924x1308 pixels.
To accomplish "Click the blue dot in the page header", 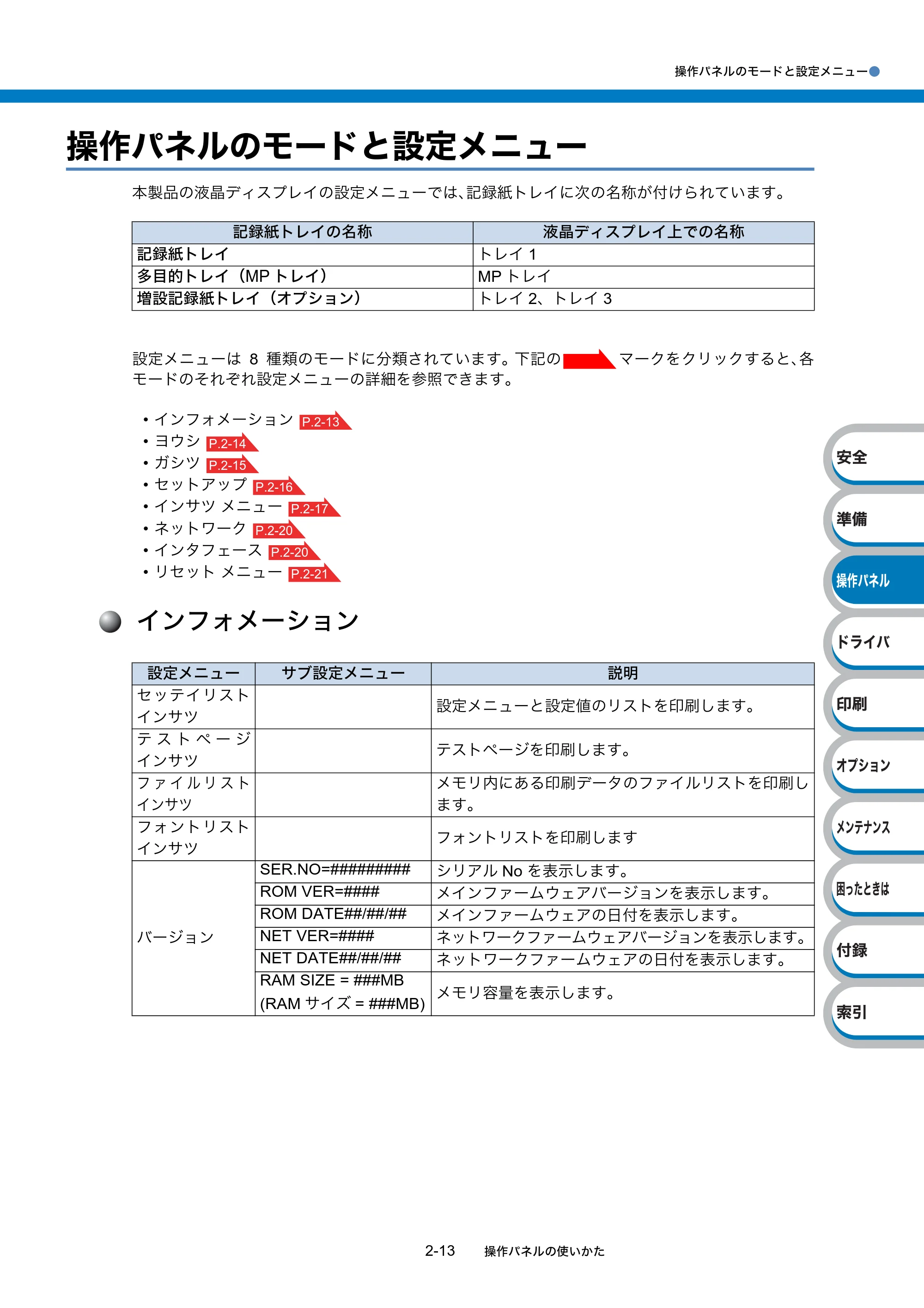I will 875,71.
